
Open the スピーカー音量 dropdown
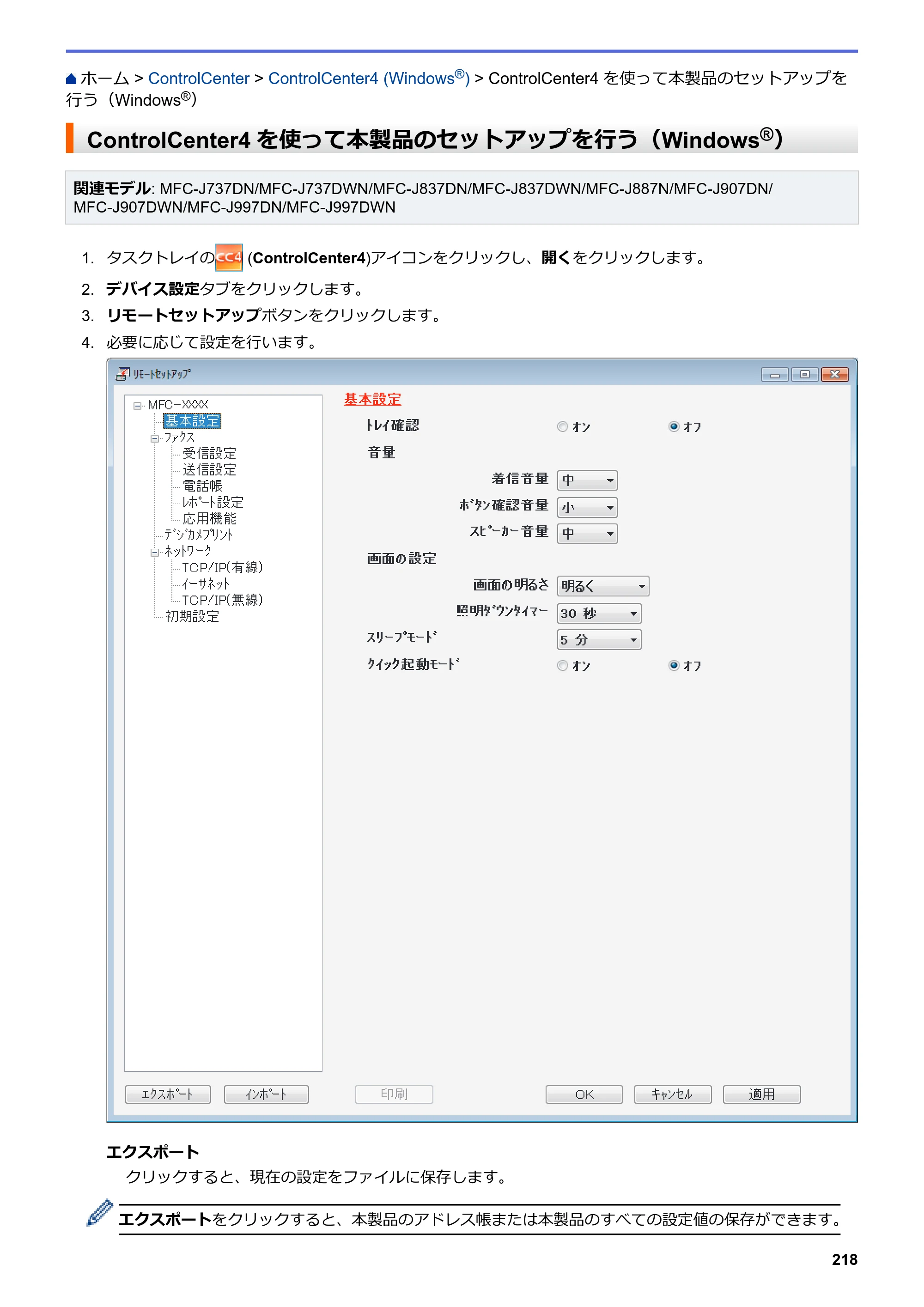(588, 534)
